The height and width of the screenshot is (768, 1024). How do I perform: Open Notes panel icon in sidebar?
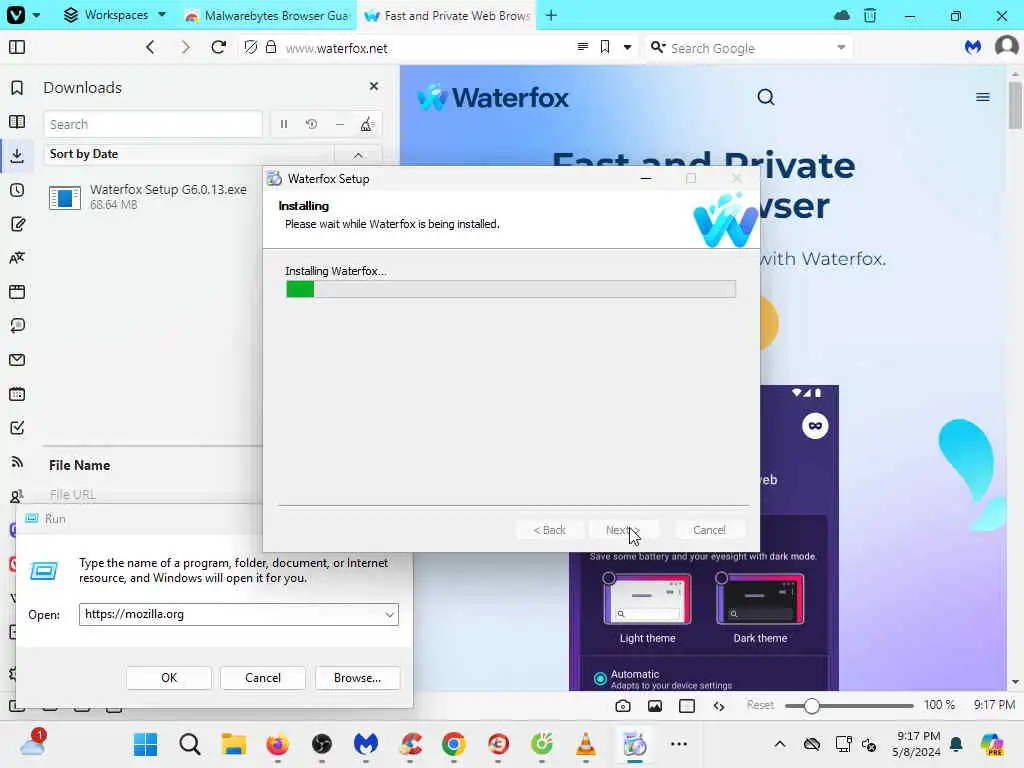click(17, 224)
